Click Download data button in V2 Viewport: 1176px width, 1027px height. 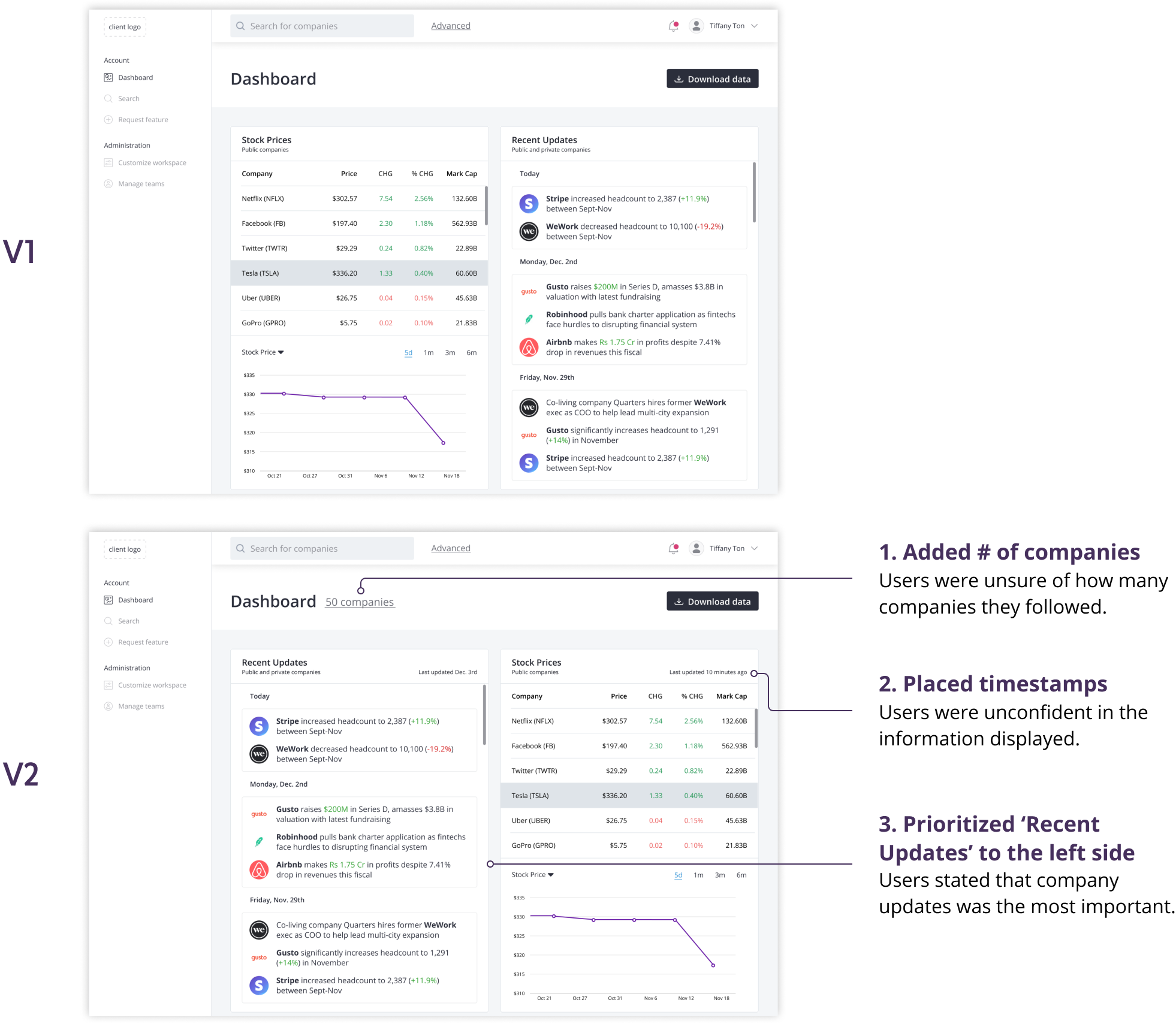click(713, 601)
